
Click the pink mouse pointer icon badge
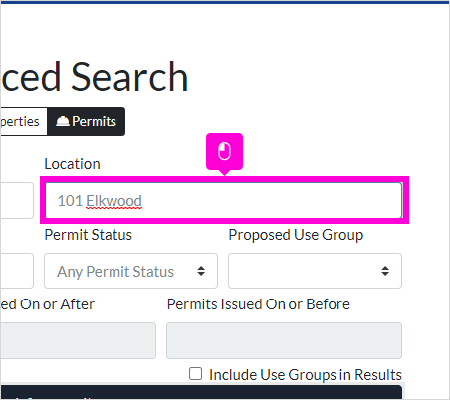click(224, 151)
